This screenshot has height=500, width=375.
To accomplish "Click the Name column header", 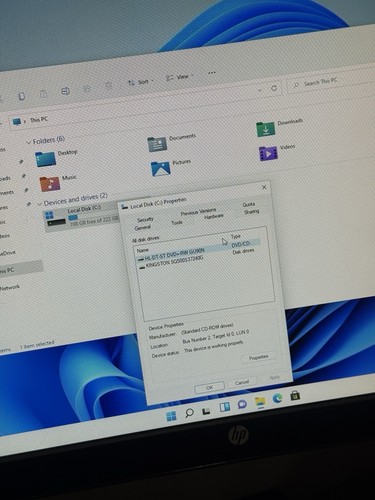I will tap(143, 250).
